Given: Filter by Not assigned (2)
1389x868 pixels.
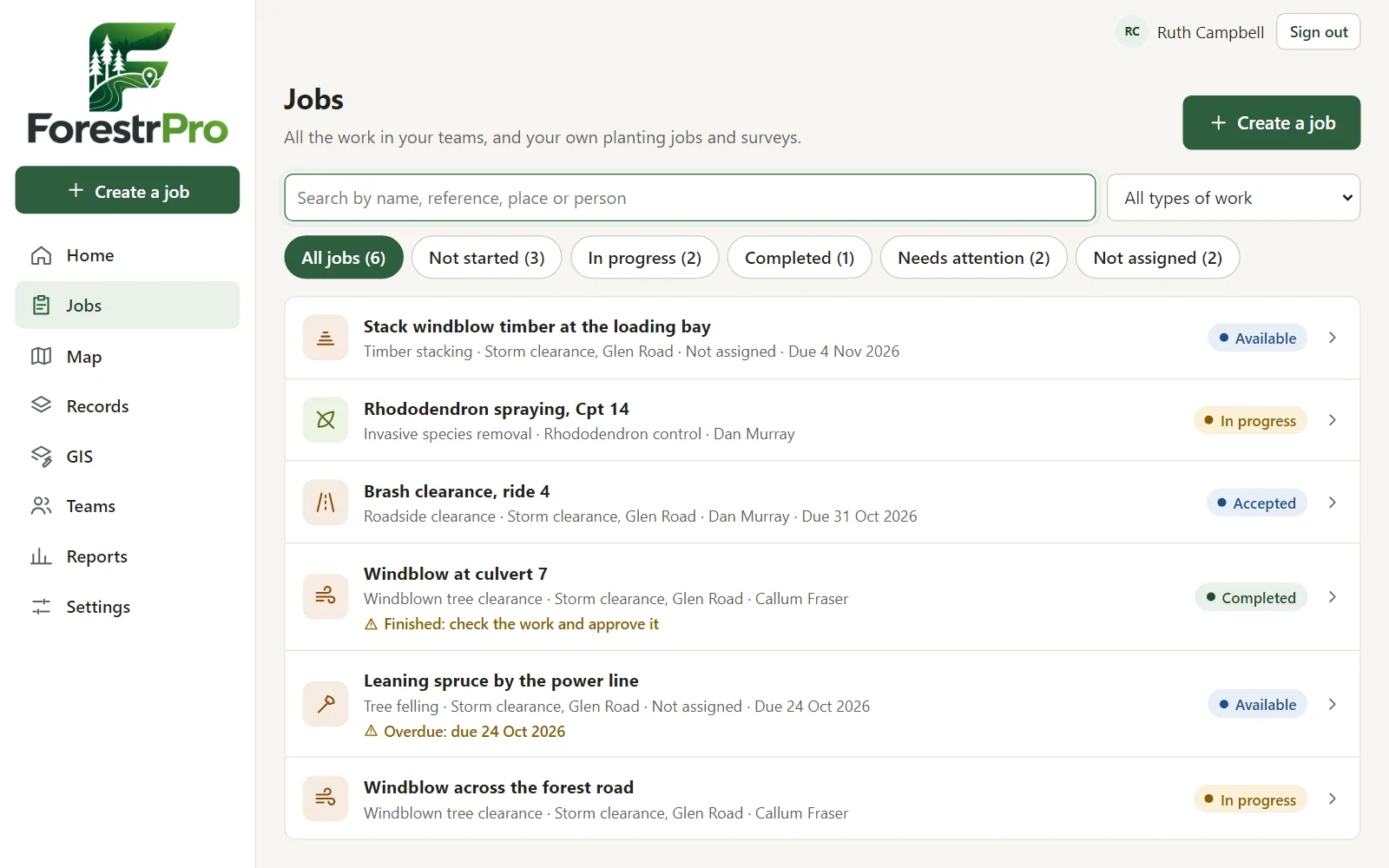Looking at the screenshot, I should tap(1157, 258).
